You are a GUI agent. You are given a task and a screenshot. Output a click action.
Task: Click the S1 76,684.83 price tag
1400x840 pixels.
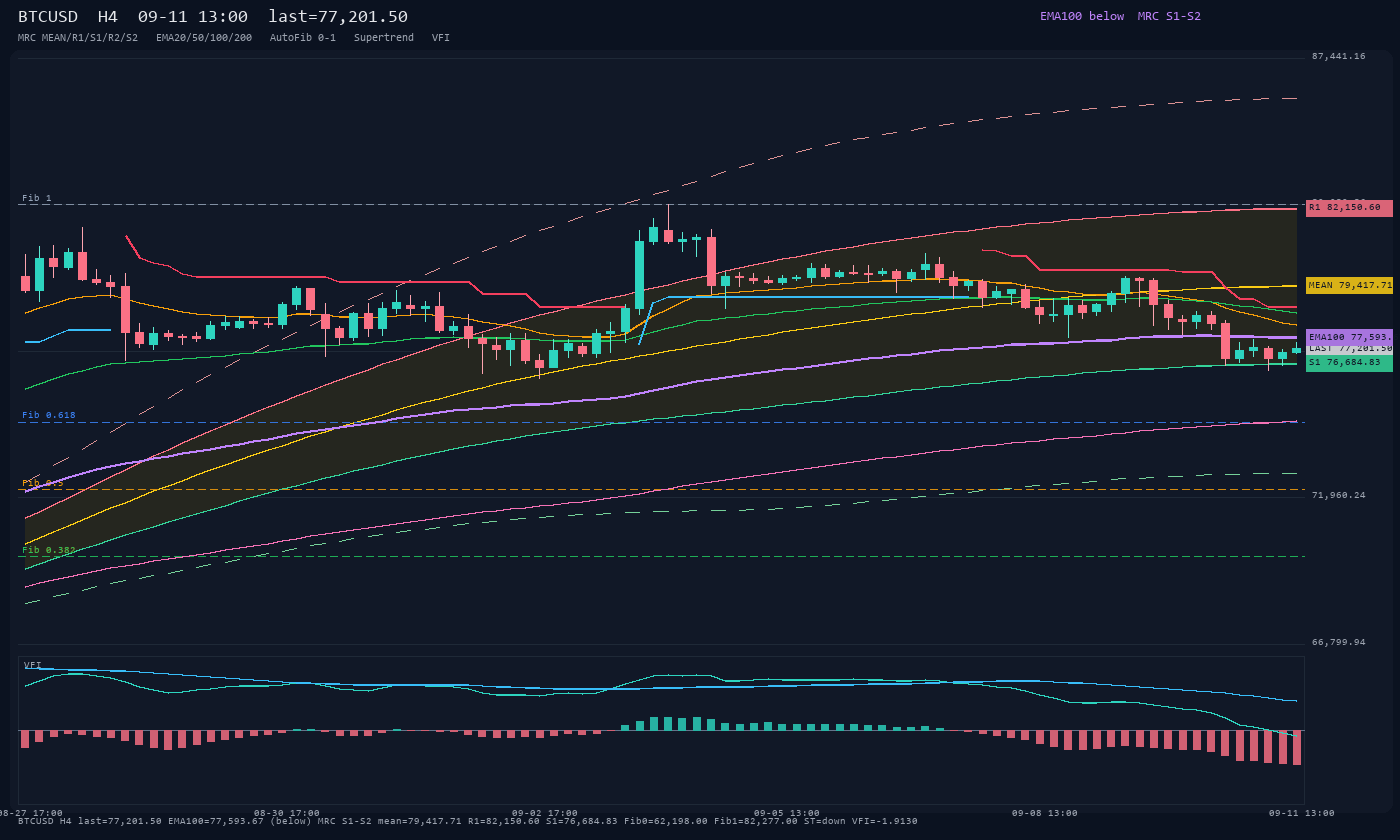tap(1349, 363)
